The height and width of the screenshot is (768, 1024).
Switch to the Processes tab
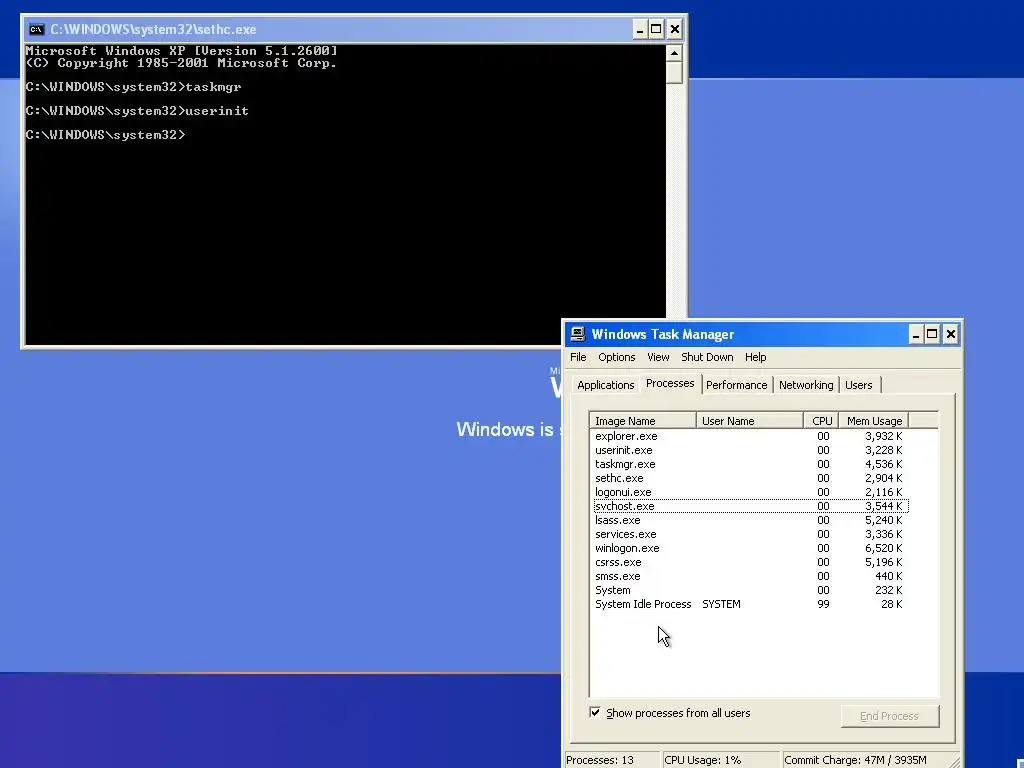[x=670, y=383]
